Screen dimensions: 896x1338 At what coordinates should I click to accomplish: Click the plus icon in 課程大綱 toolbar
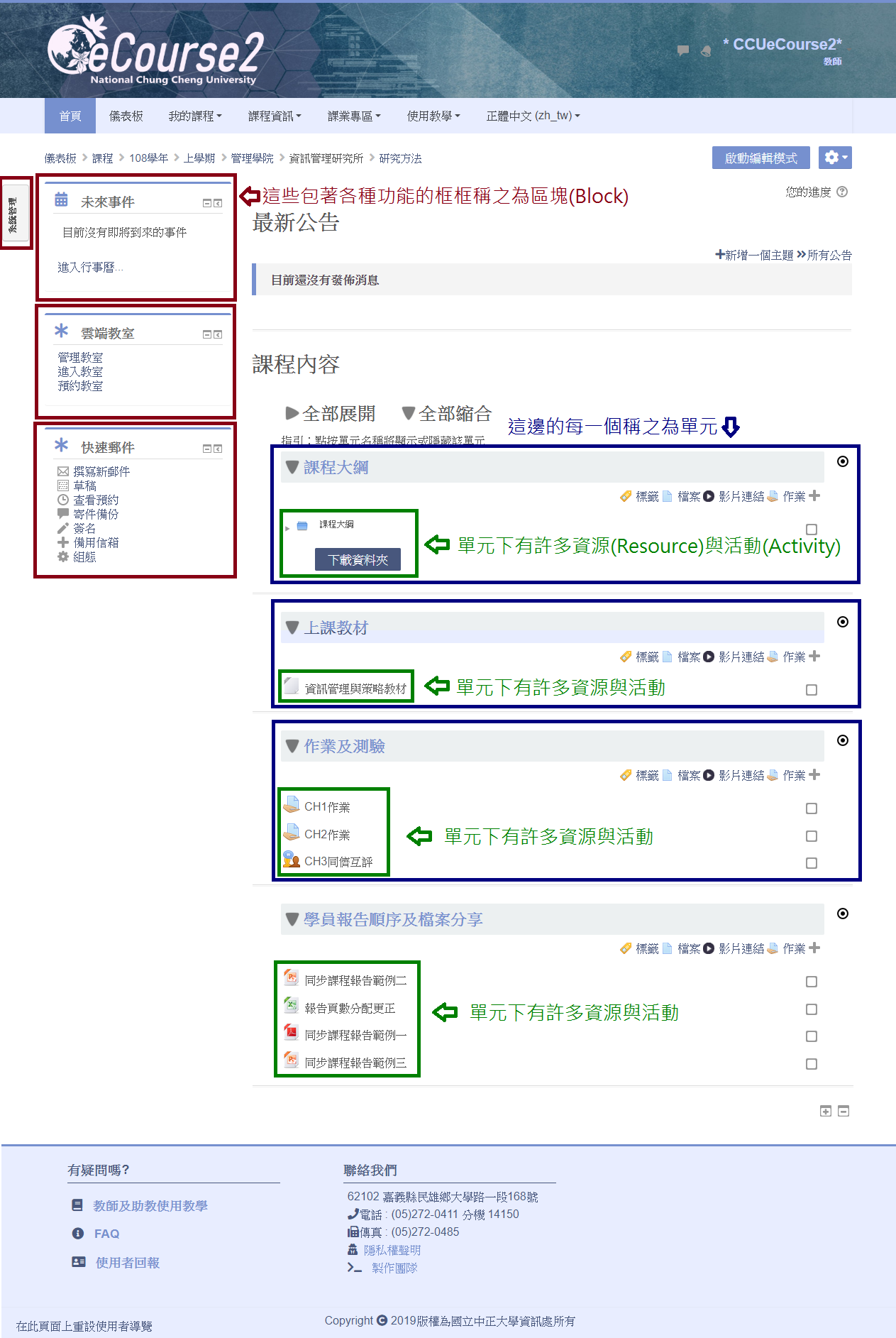814,495
